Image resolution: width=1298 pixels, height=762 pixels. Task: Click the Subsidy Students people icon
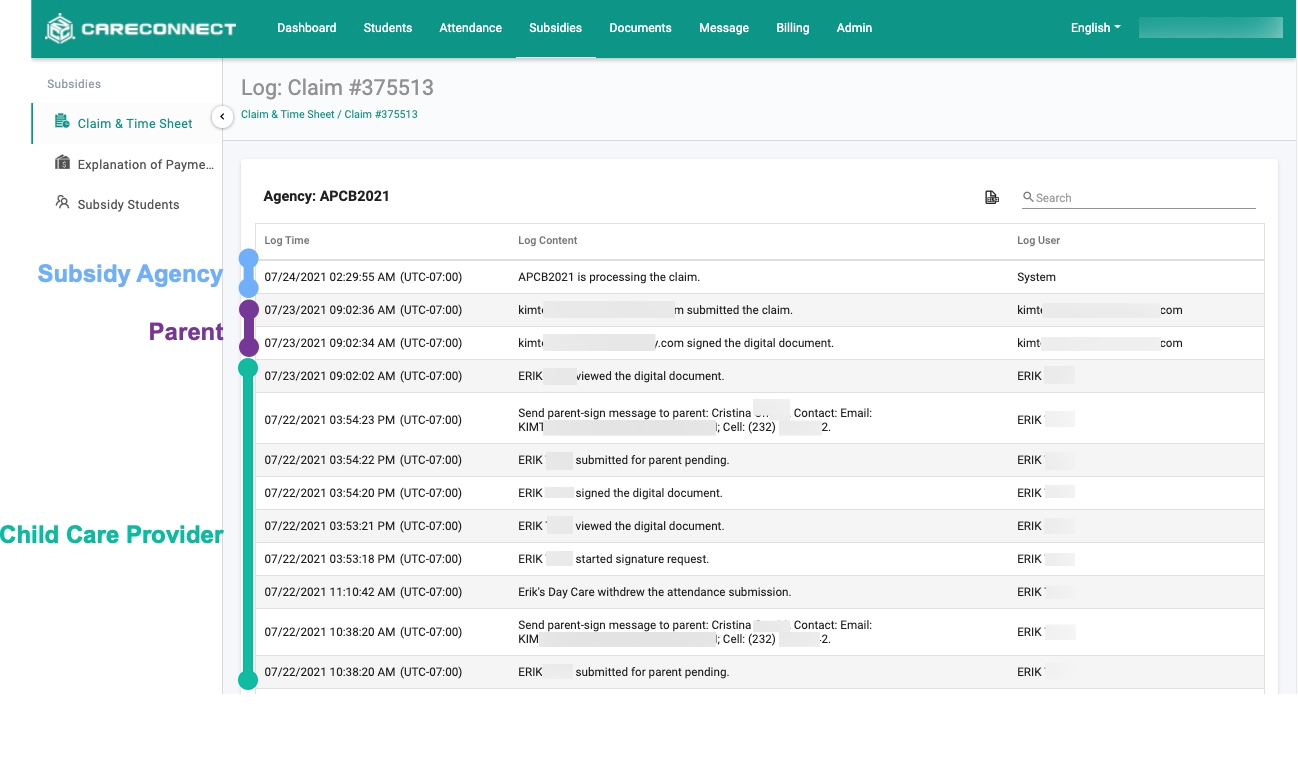pos(62,203)
